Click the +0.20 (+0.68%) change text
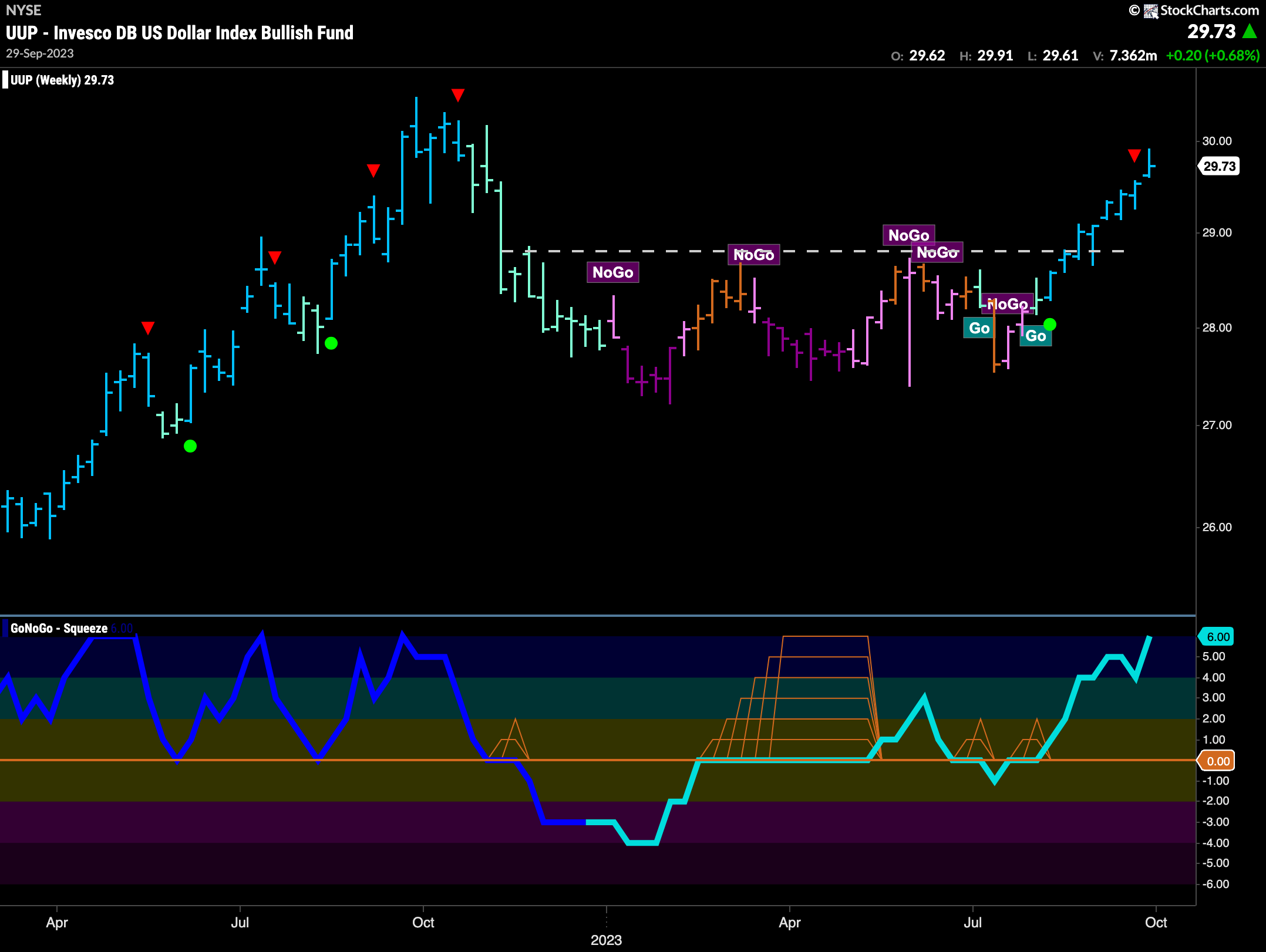Viewport: 1266px width, 952px height. 1213,56
